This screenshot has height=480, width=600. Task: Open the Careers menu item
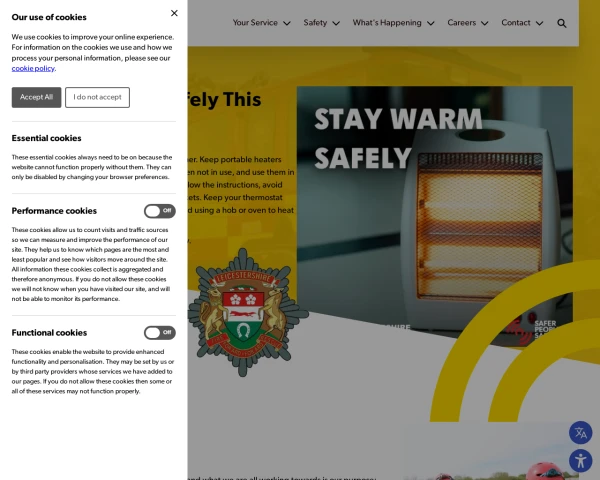click(461, 23)
